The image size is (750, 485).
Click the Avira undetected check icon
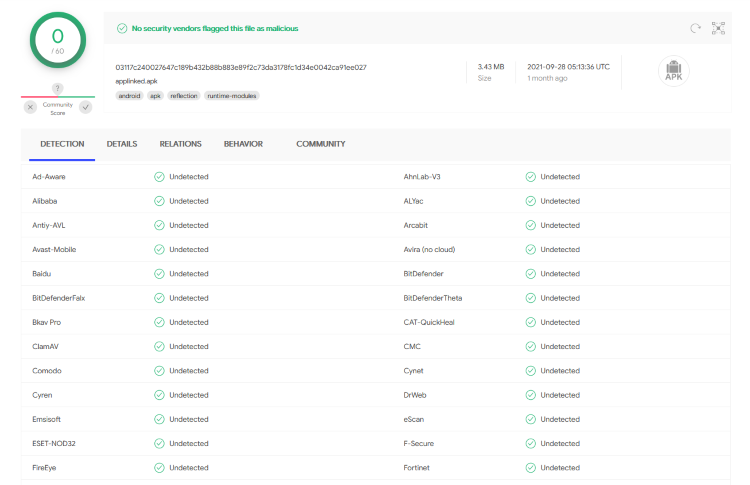(x=530, y=249)
